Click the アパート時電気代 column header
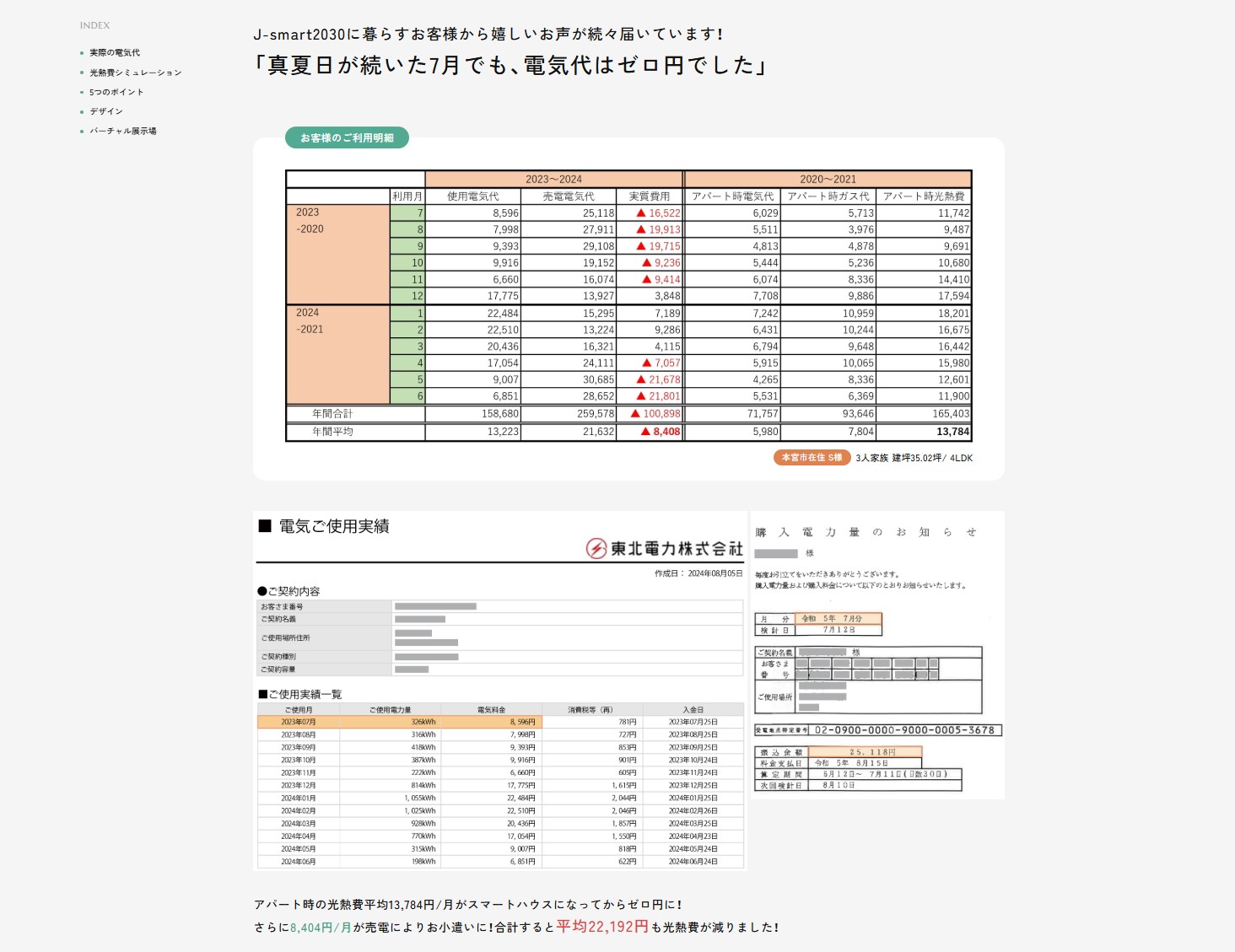This screenshot has height=952, width=1235. click(732, 196)
